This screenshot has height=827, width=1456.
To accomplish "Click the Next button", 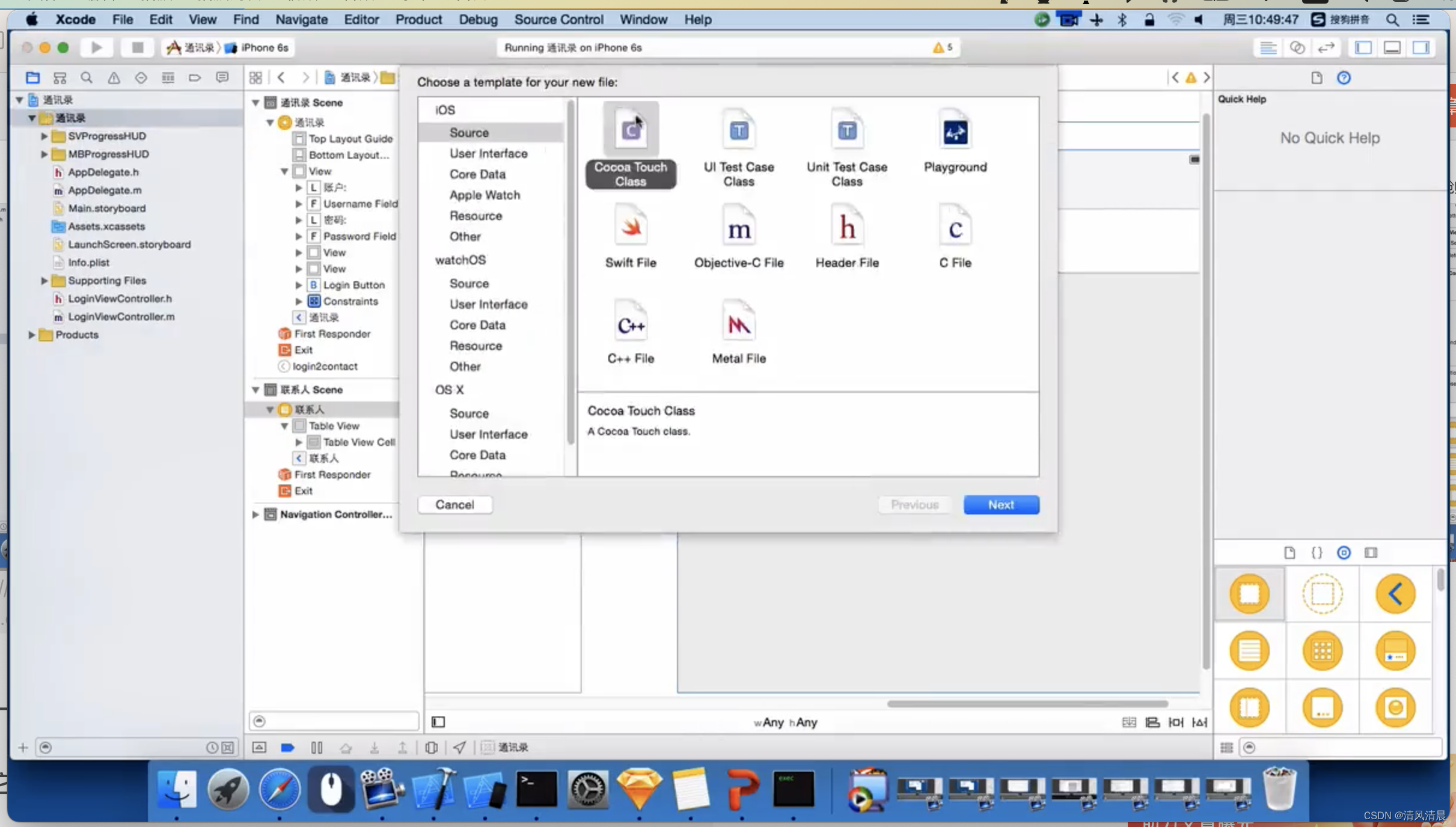I will tap(1001, 505).
